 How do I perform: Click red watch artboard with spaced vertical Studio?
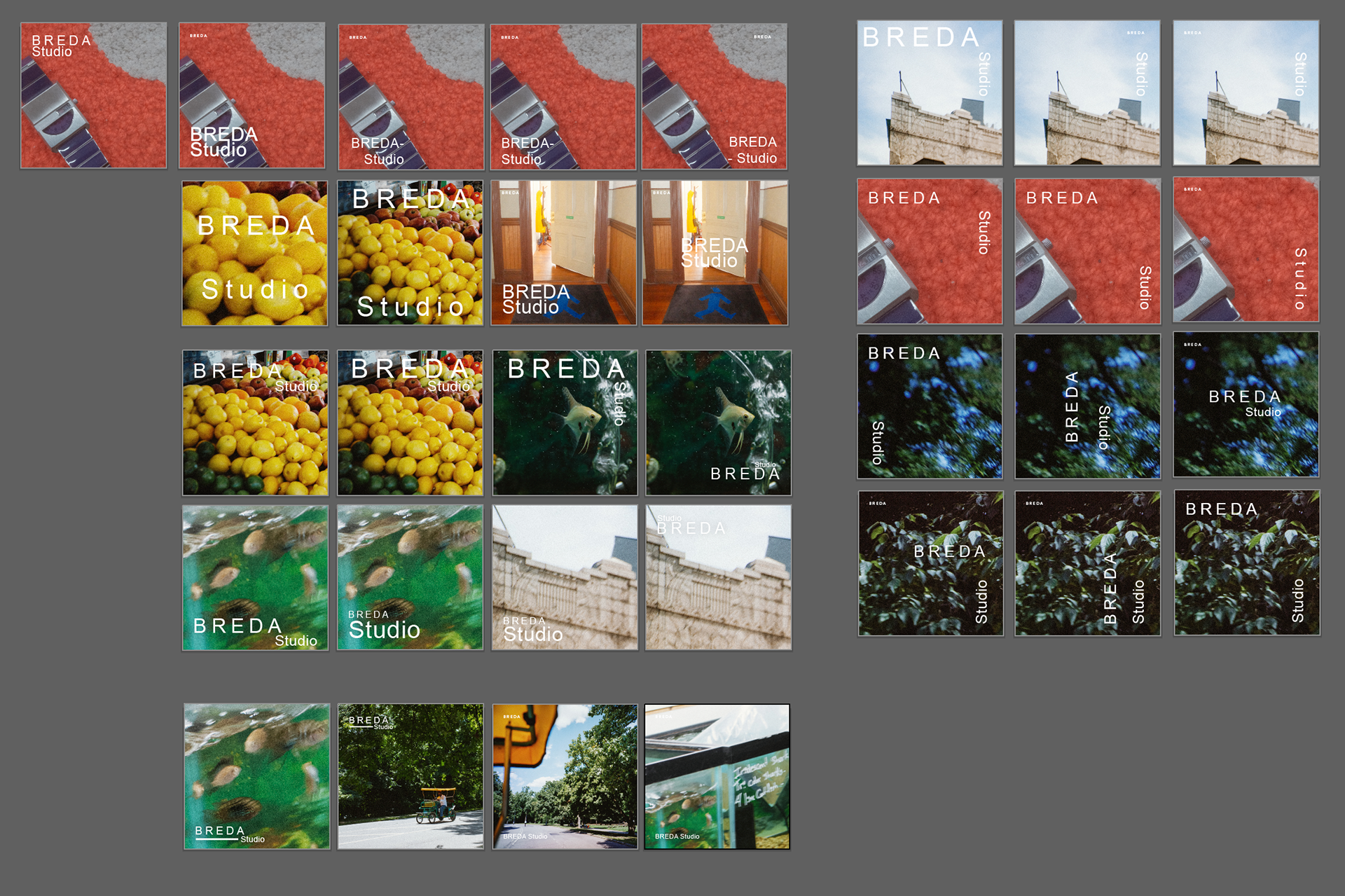click(1246, 249)
